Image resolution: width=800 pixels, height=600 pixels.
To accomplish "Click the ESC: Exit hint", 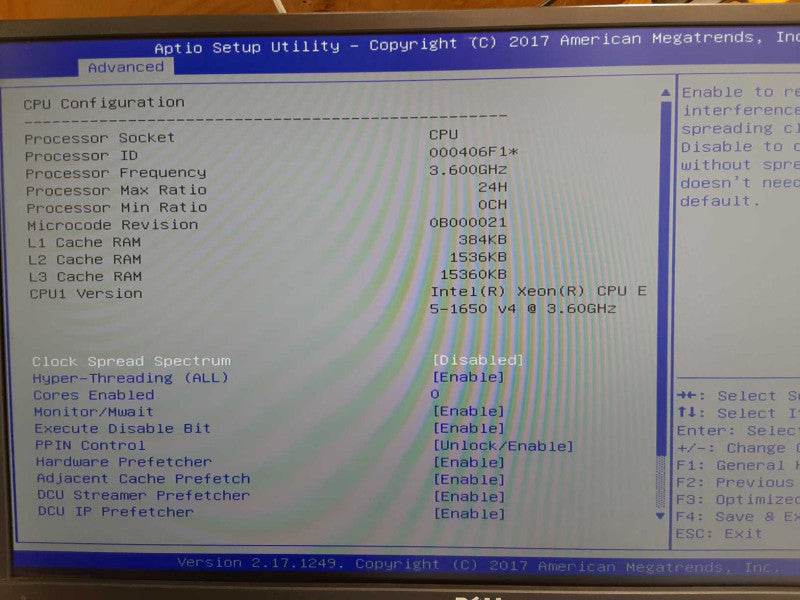I will pos(719,534).
